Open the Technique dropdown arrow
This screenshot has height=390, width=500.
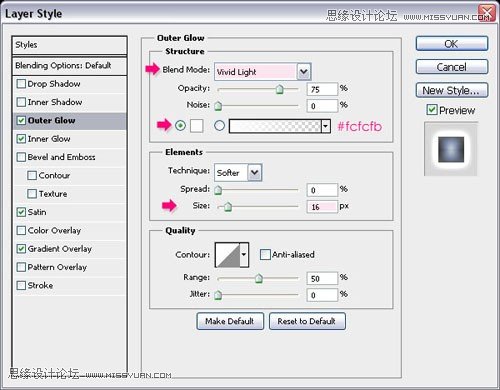[x=255, y=173]
